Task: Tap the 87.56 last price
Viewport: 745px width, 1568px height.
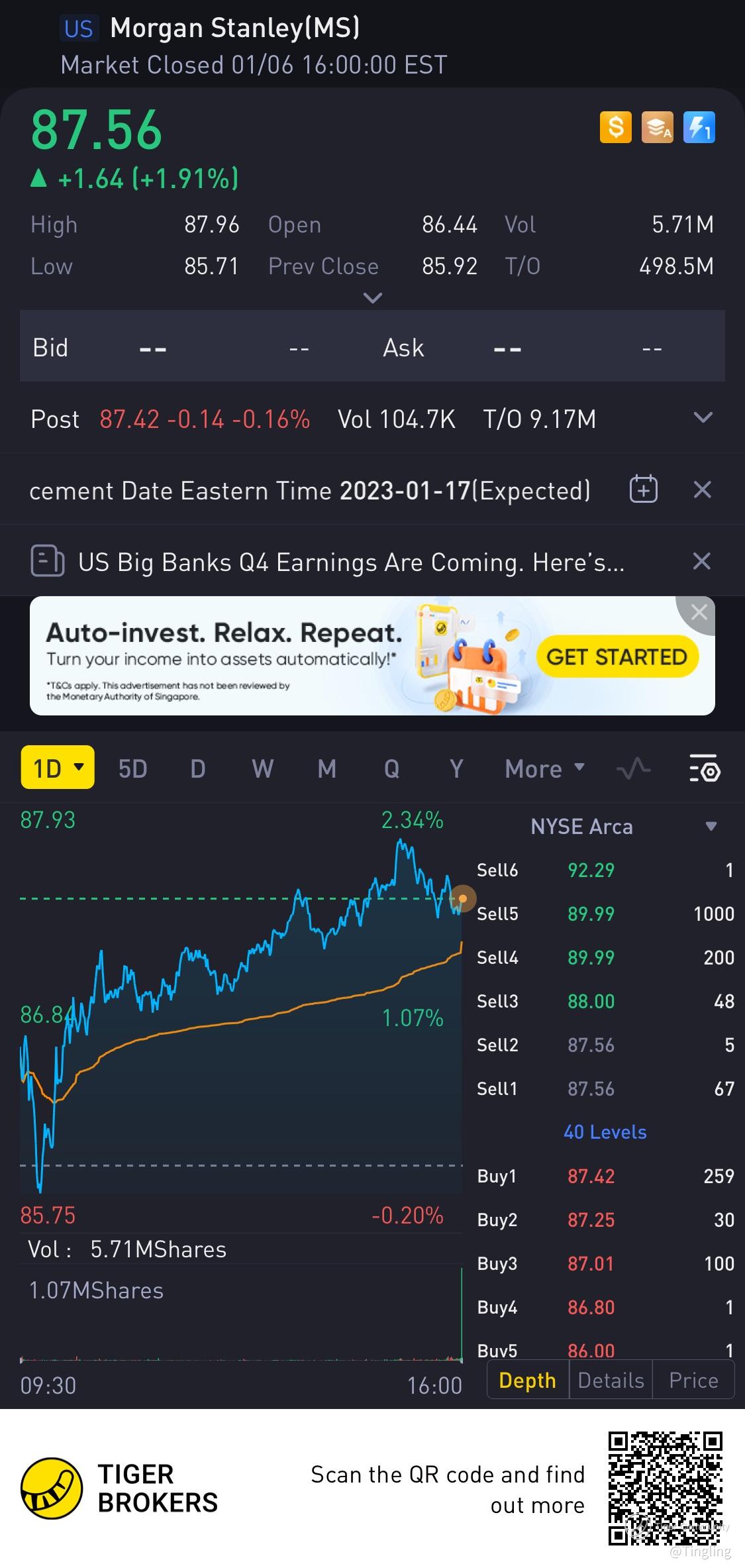Action: tap(97, 129)
